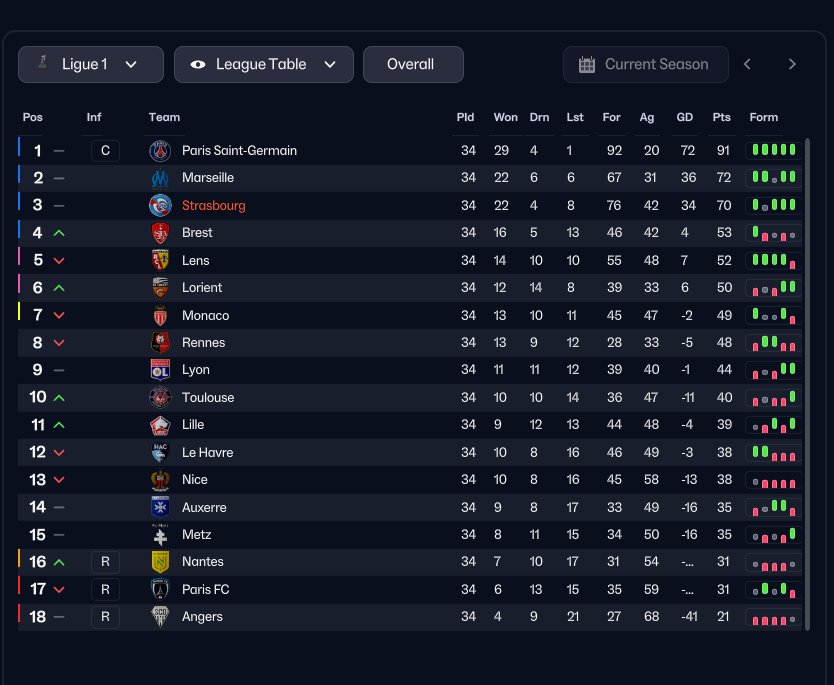Open the Strasbourg team link

(214, 205)
